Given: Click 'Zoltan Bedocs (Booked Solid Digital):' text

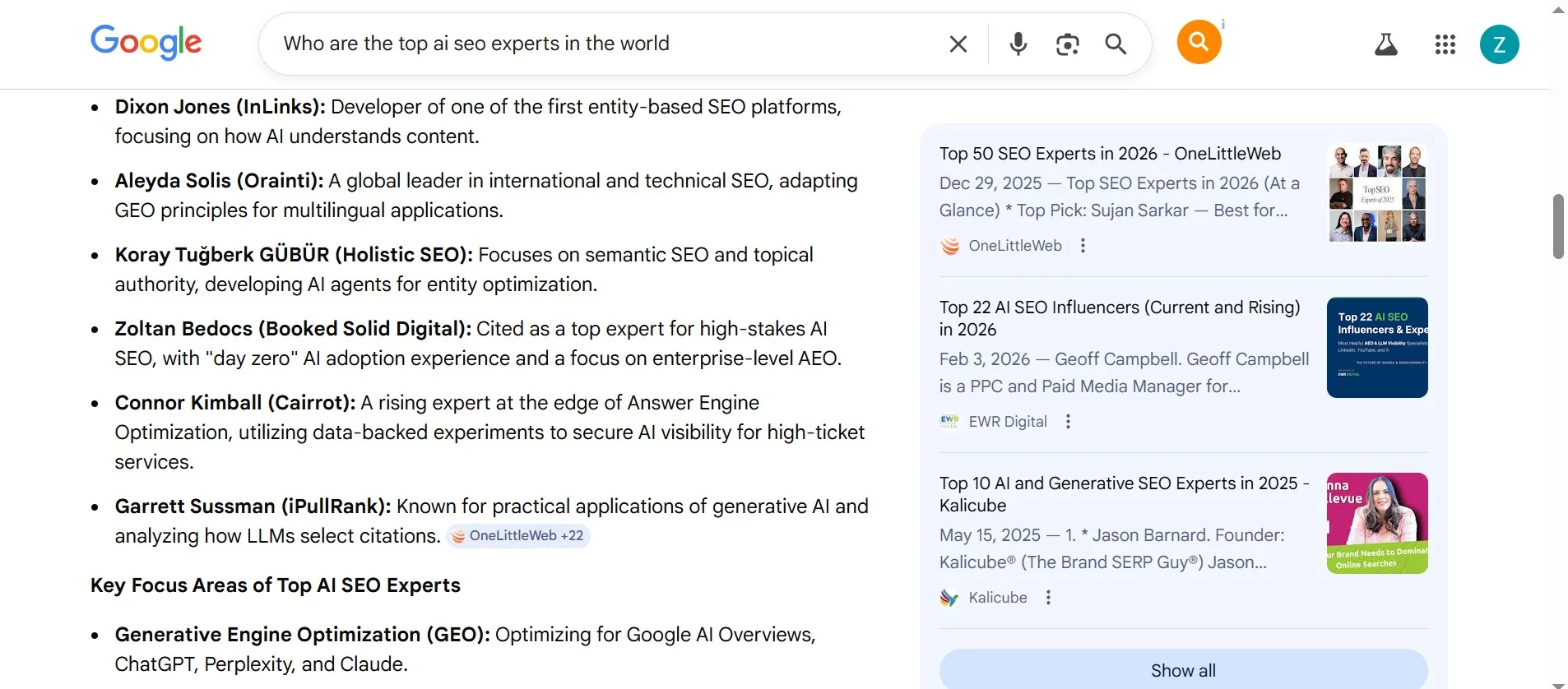Looking at the screenshot, I should click(293, 329).
